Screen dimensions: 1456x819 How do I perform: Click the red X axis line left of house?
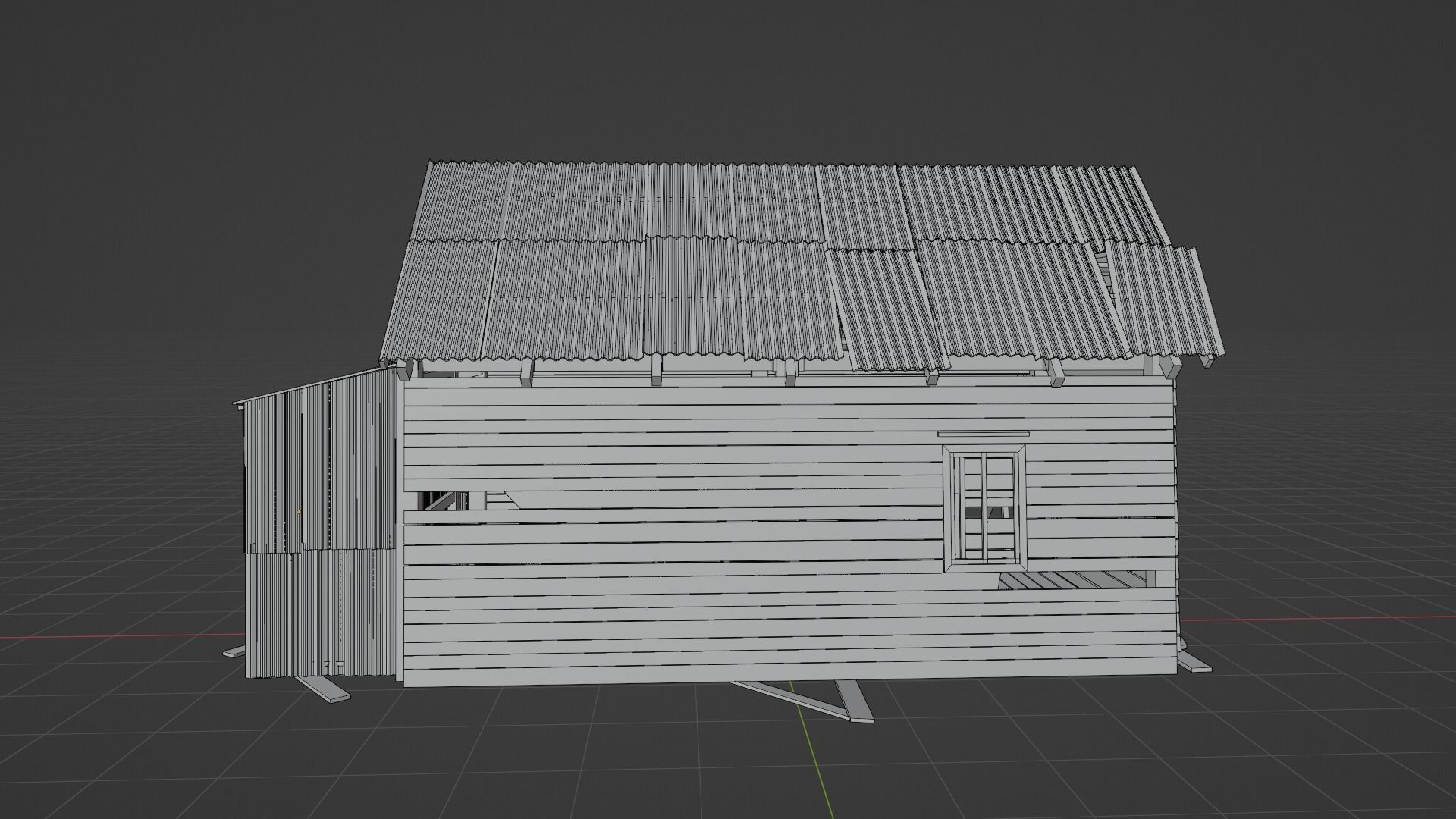pos(114,637)
